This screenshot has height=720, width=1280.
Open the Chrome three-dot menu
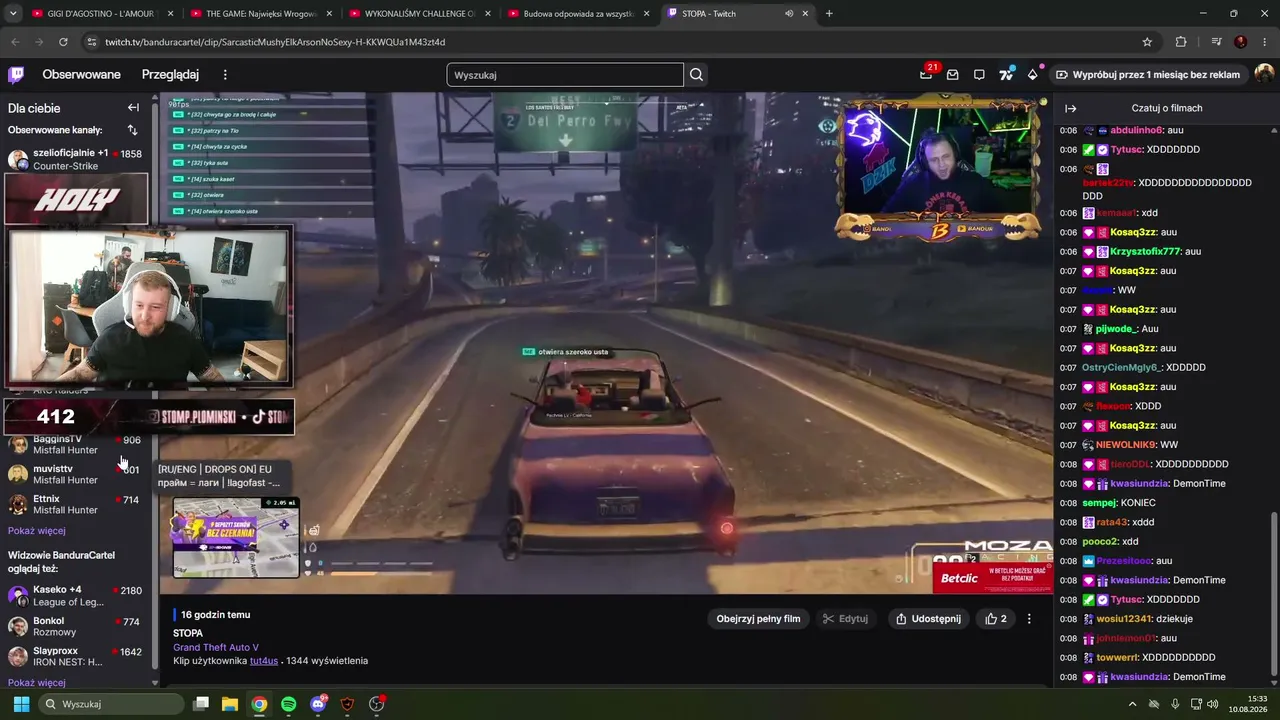click(x=1265, y=42)
